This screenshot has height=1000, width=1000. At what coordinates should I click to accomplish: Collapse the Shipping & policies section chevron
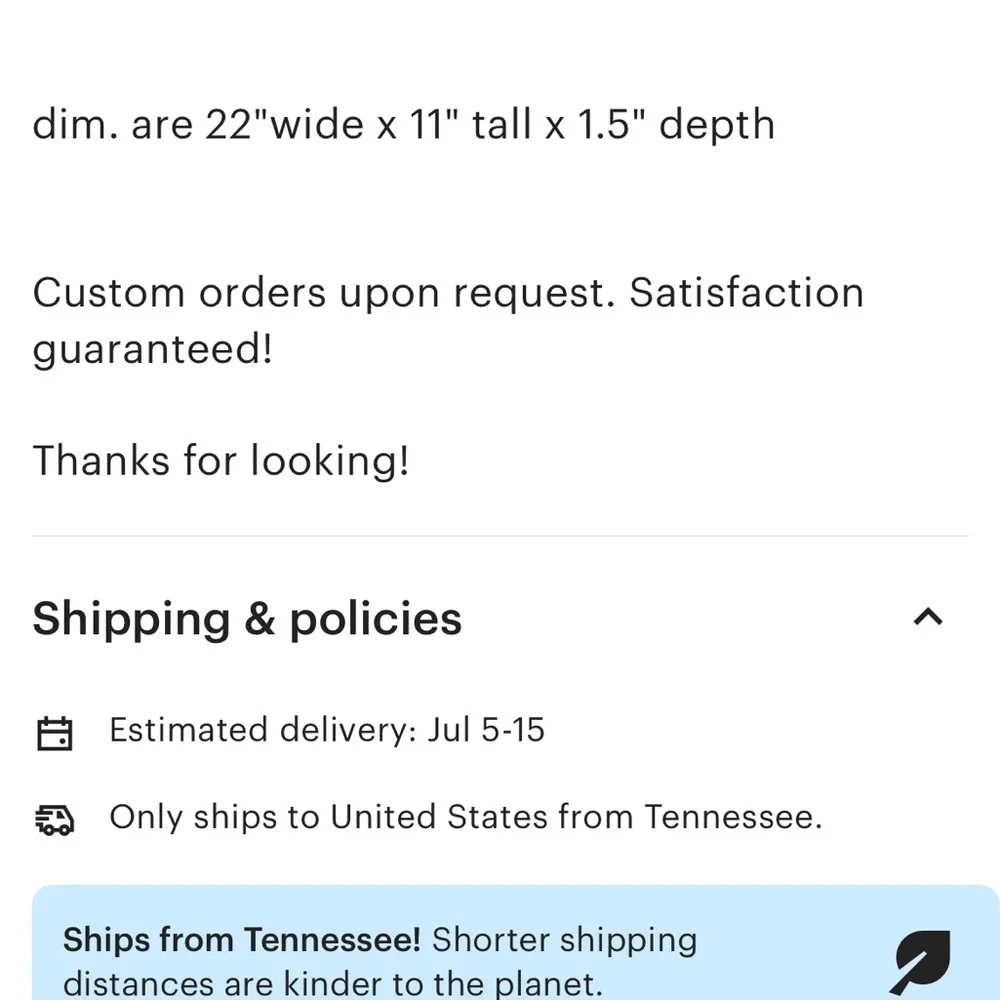click(928, 617)
